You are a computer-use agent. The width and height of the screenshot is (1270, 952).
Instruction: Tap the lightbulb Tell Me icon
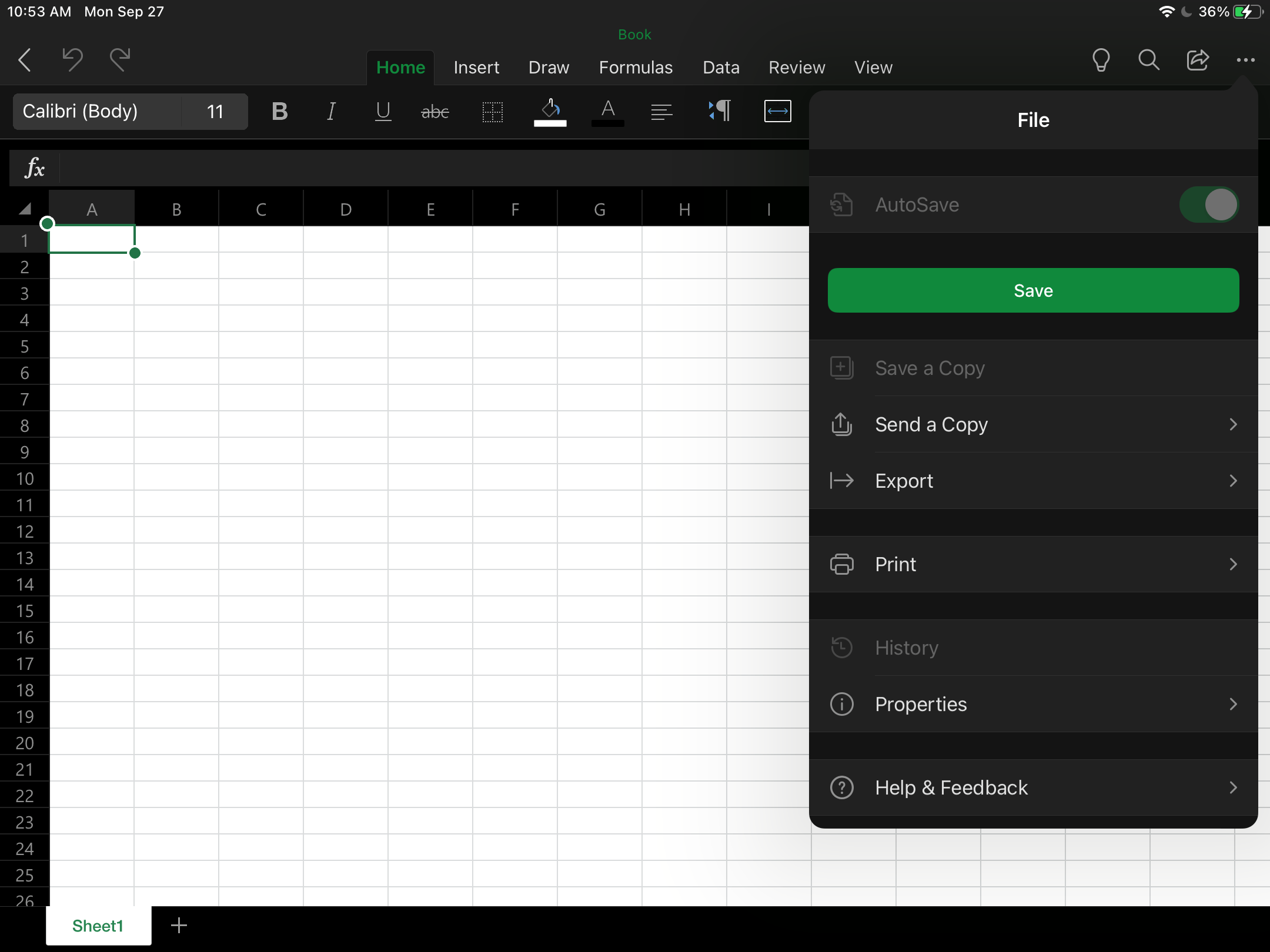(x=1101, y=59)
